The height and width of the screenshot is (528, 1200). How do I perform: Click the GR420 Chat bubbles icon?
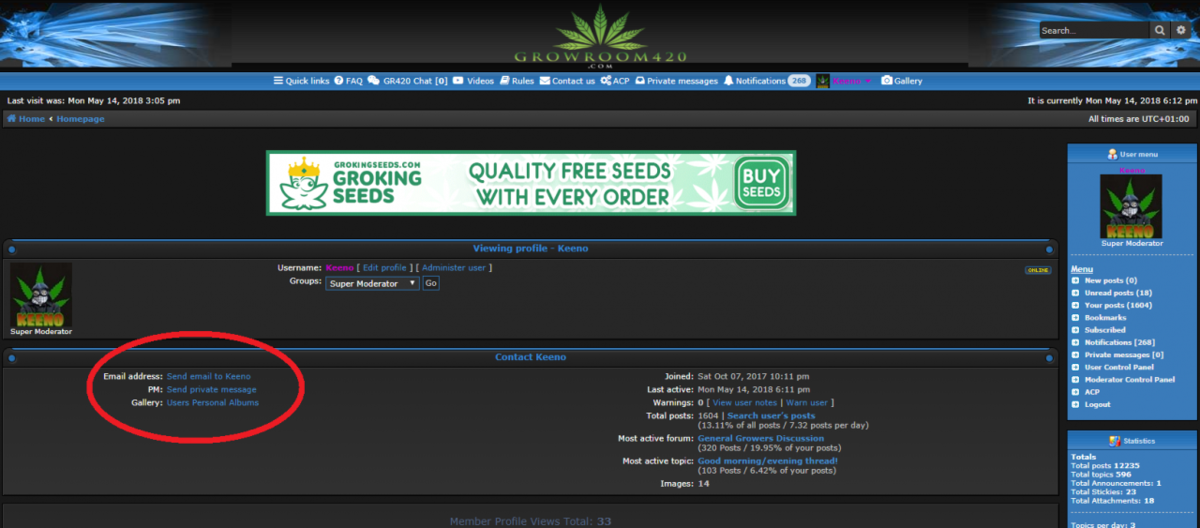373,81
